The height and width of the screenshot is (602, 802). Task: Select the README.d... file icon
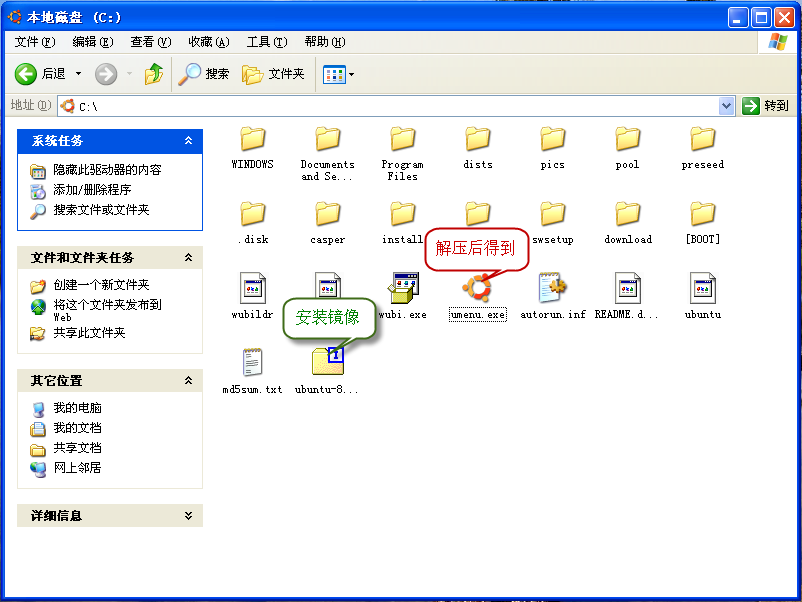628,288
